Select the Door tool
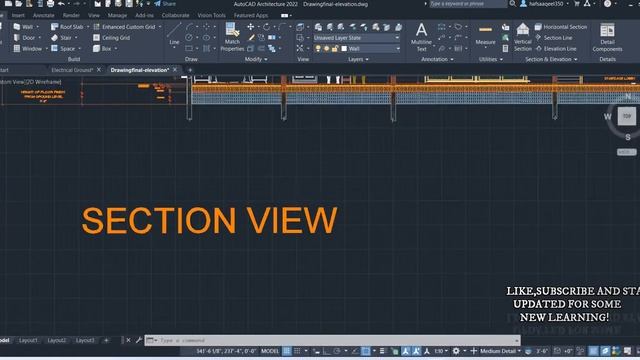The width and height of the screenshot is (640, 360). pos(24,38)
